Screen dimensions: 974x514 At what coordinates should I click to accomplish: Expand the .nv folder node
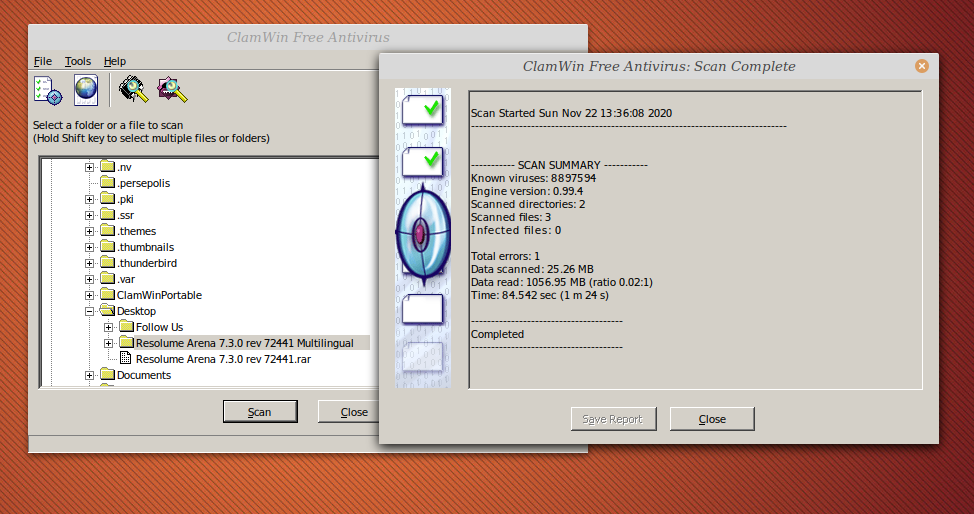tap(89, 167)
